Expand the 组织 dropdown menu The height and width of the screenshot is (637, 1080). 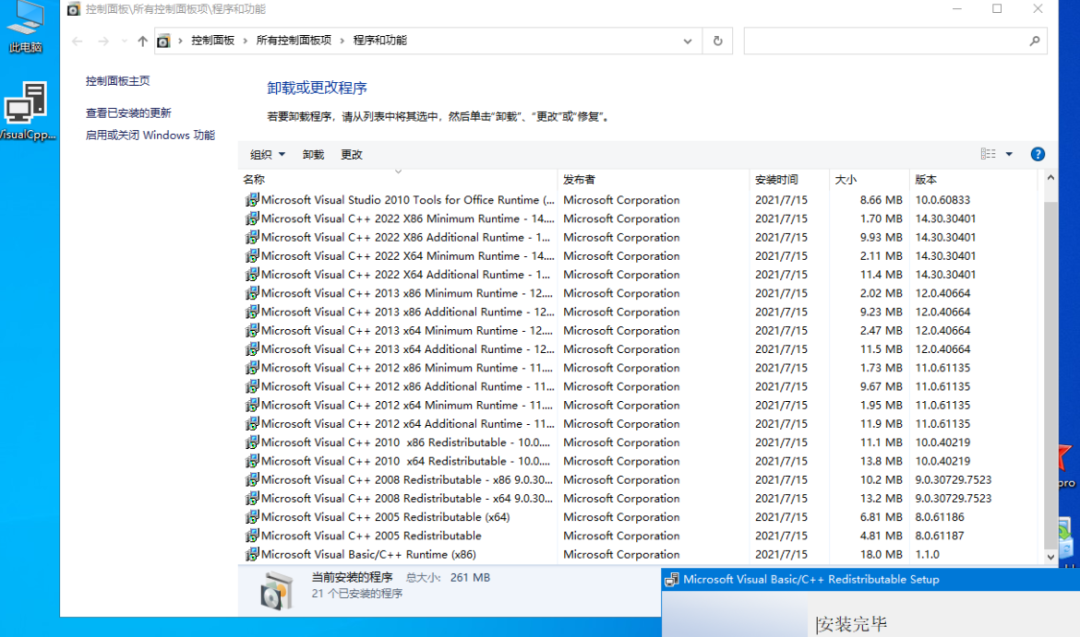tap(267, 155)
